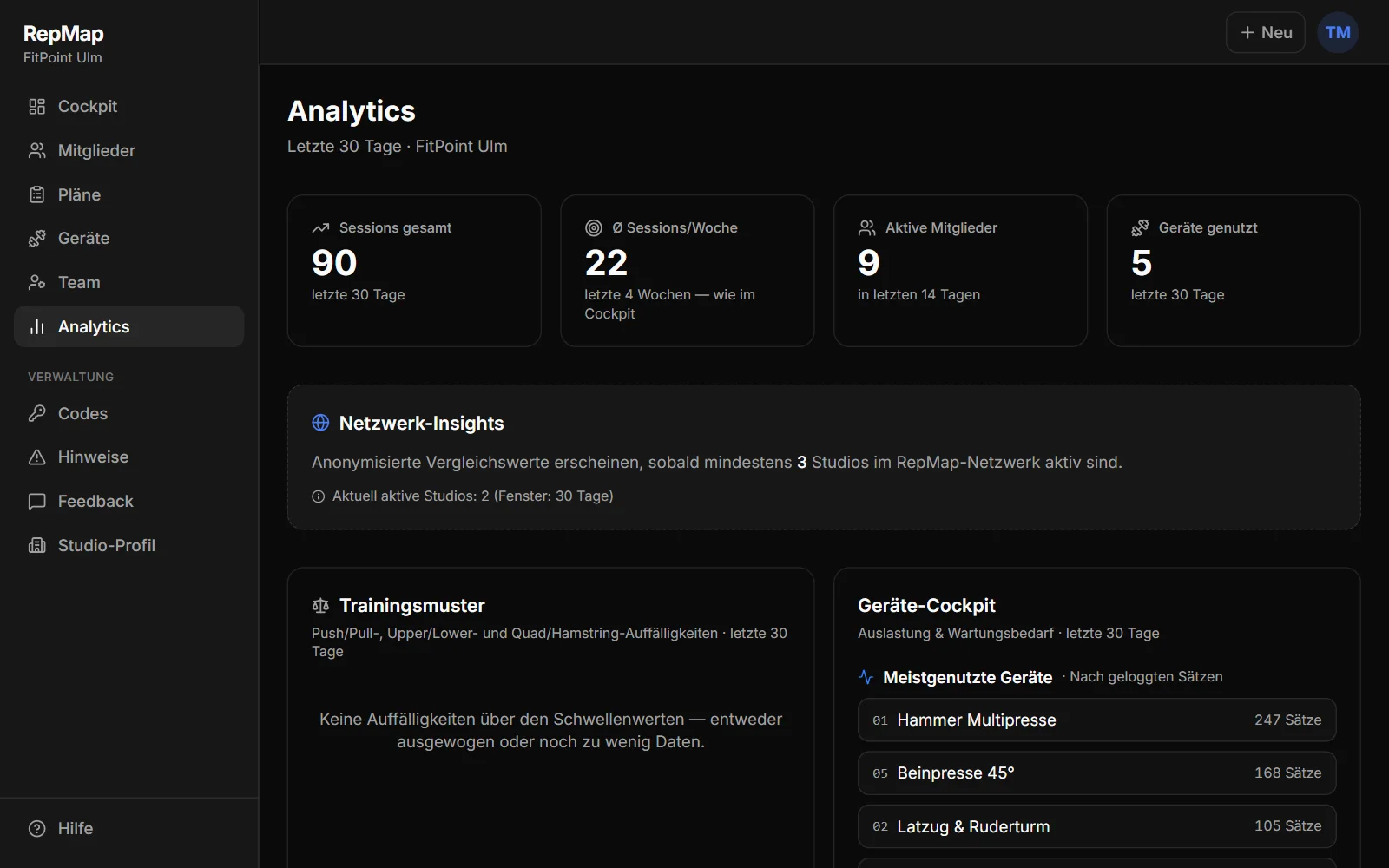Screen dimensions: 1389x868
Task: Click the info icon beside Aktuell aktive Studios
Action: click(x=318, y=496)
